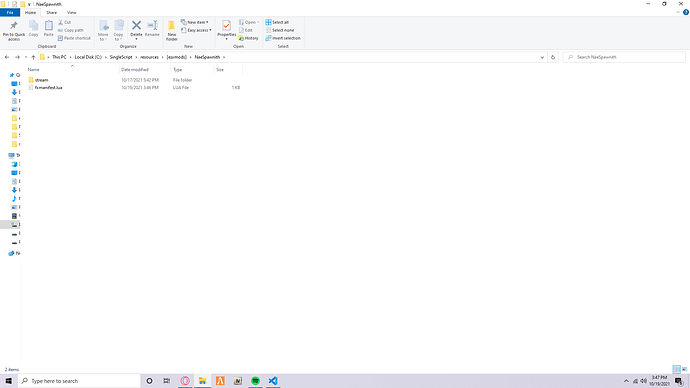
Task: Click the Copy ribbon button
Action: pyautogui.click(x=33, y=29)
